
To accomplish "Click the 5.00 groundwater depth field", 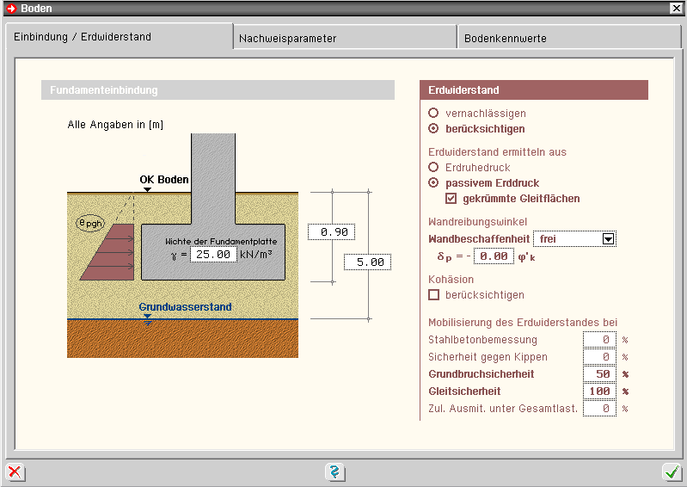I will point(365,263).
